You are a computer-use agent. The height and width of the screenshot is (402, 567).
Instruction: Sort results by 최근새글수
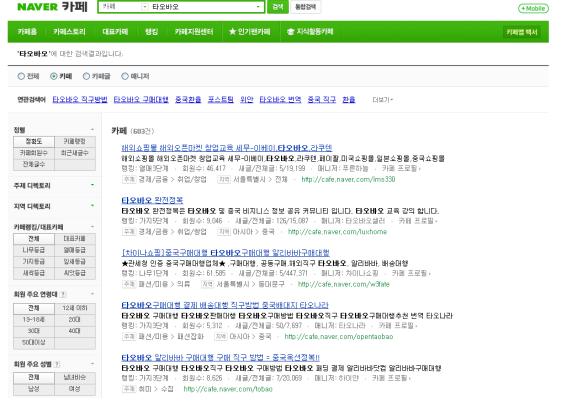coord(74,153)
